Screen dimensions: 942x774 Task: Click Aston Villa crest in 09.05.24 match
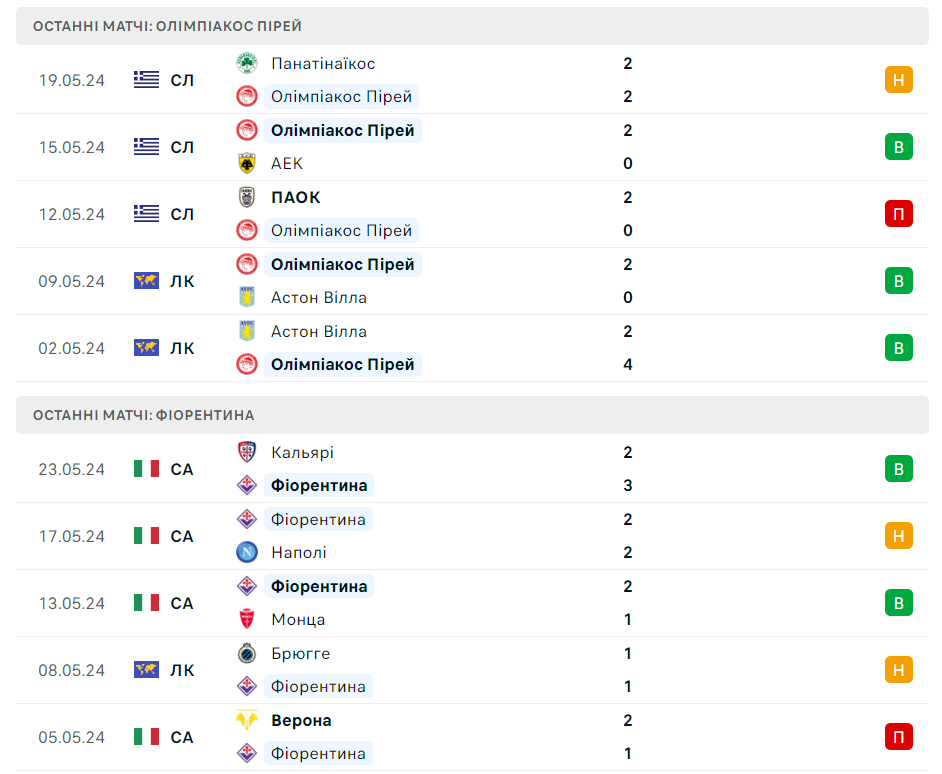tap(246, 297)
